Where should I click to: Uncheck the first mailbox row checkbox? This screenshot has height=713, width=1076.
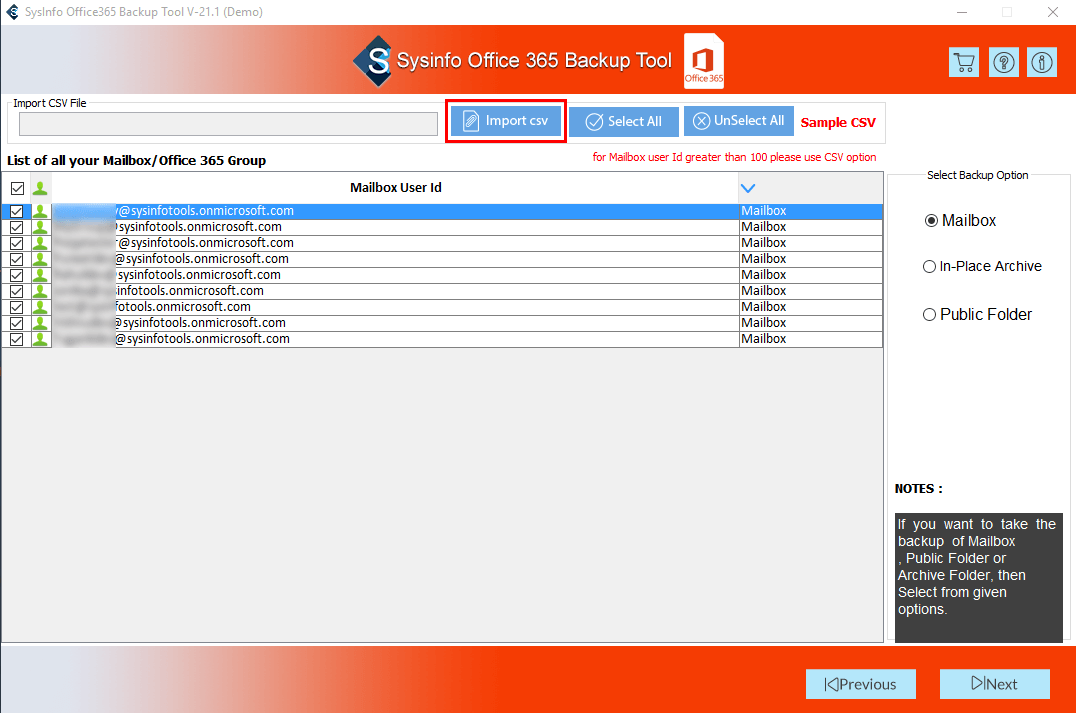17,211
